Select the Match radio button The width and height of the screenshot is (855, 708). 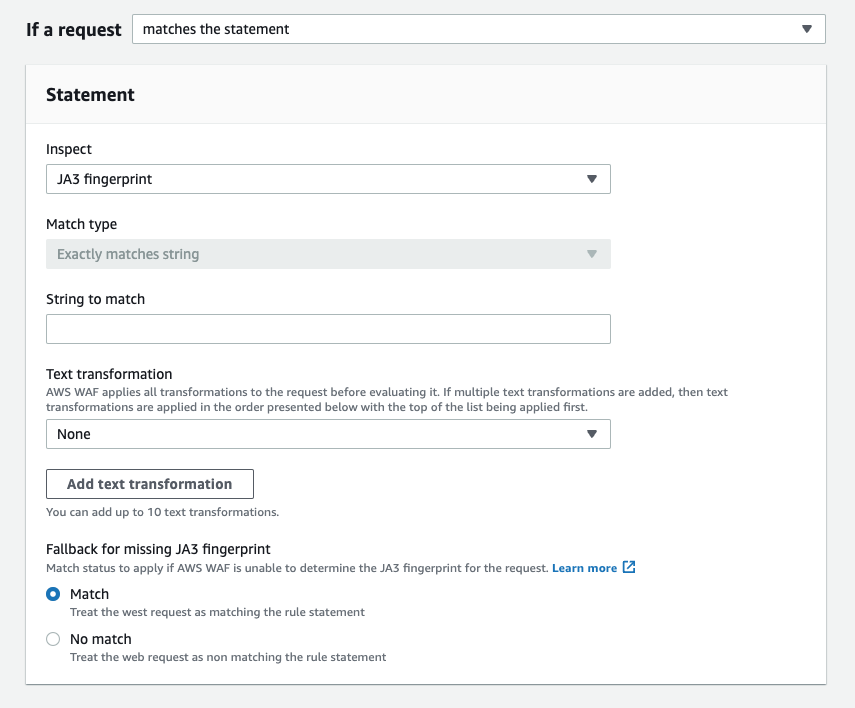click(x=53, y=594)
